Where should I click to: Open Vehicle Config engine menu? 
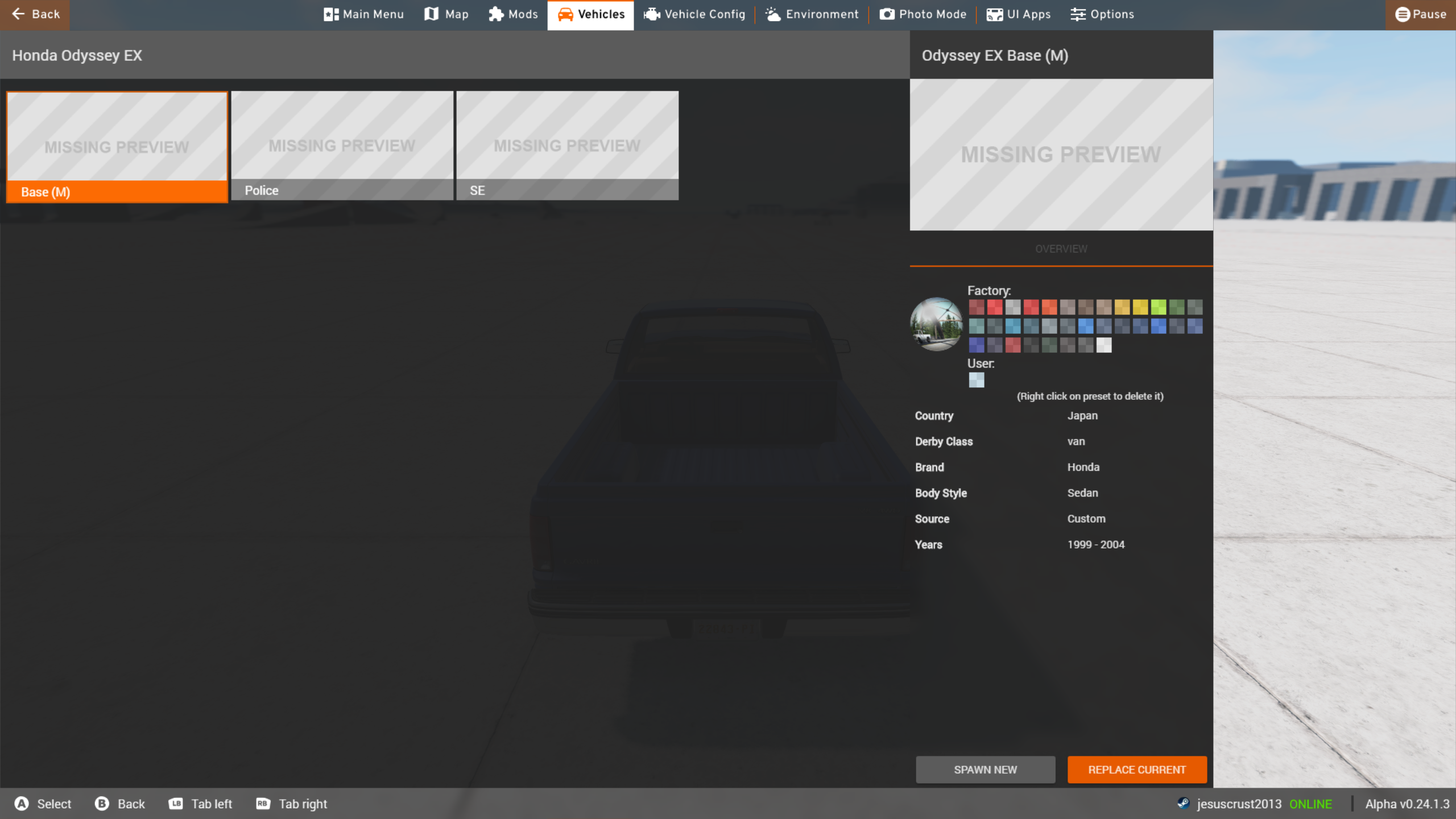(x=694, y=14)
